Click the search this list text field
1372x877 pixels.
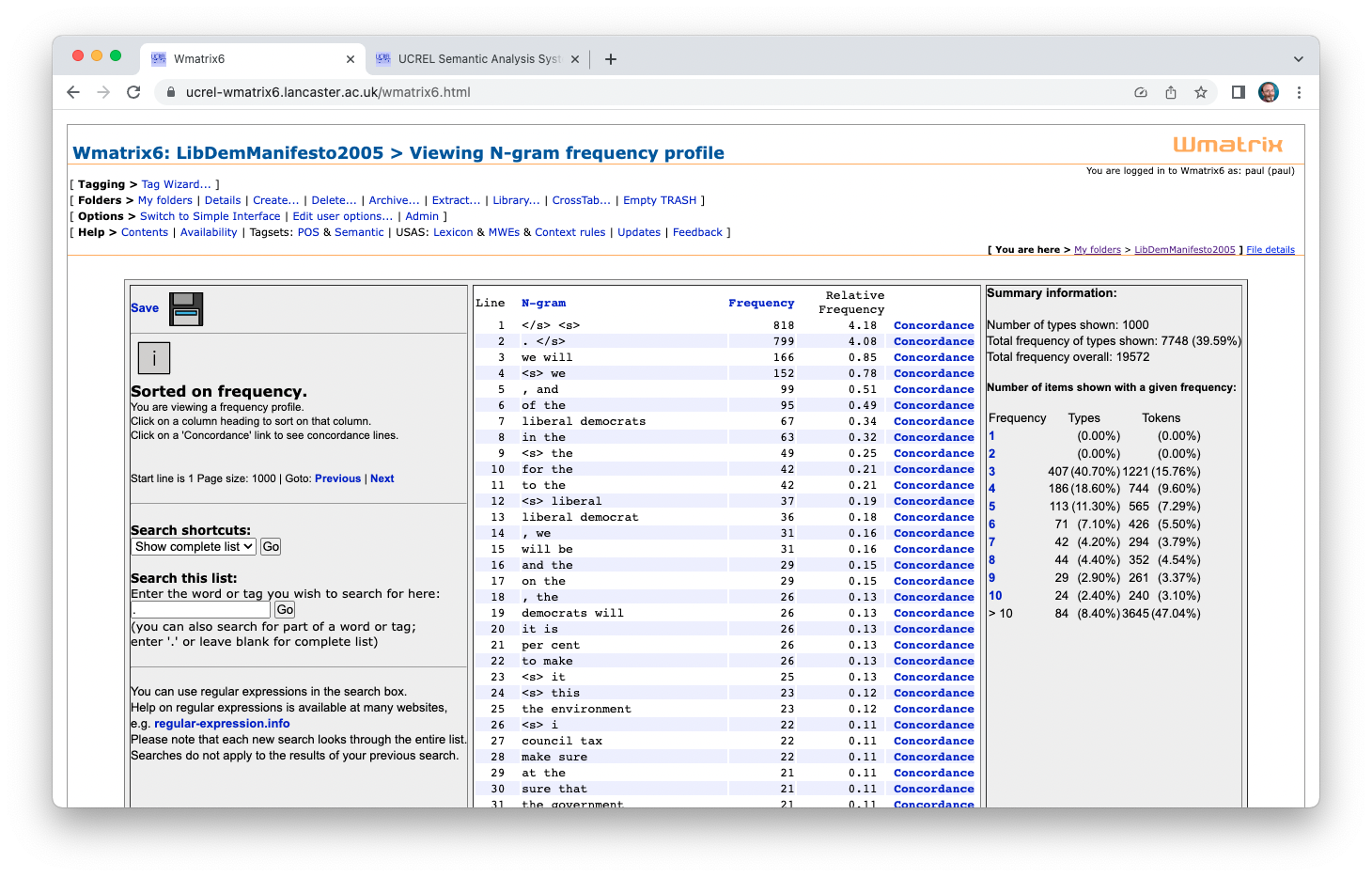tap(201, 610)
